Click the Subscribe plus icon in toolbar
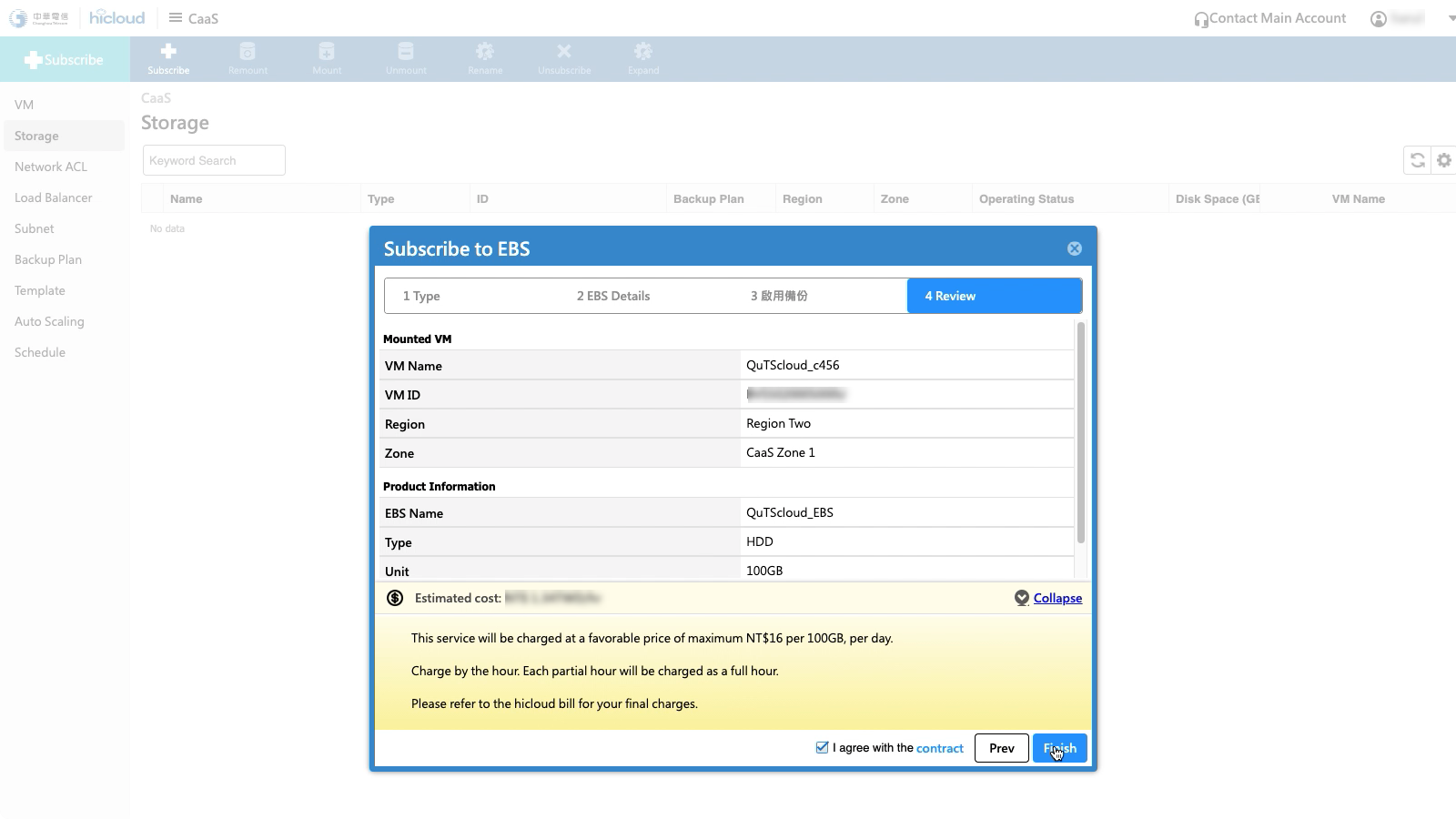Viewport: 1456px width, 819px height. point(168,52)
